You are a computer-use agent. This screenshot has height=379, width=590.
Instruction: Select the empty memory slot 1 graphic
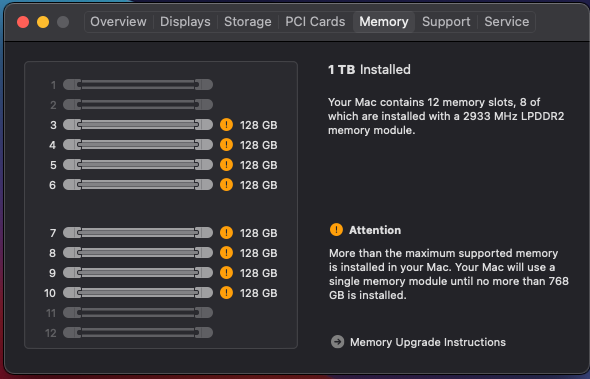pos(138,85)
